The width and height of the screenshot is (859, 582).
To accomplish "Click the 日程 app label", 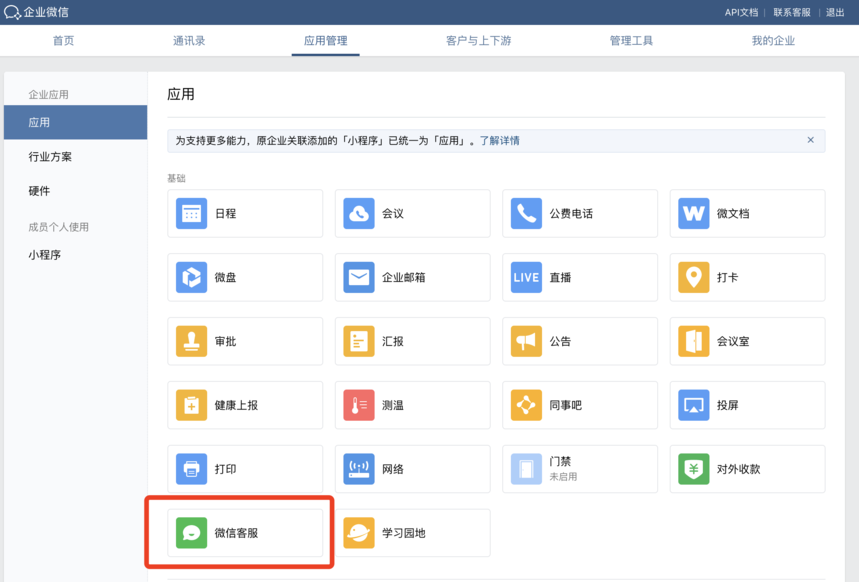I will point(225,214).
